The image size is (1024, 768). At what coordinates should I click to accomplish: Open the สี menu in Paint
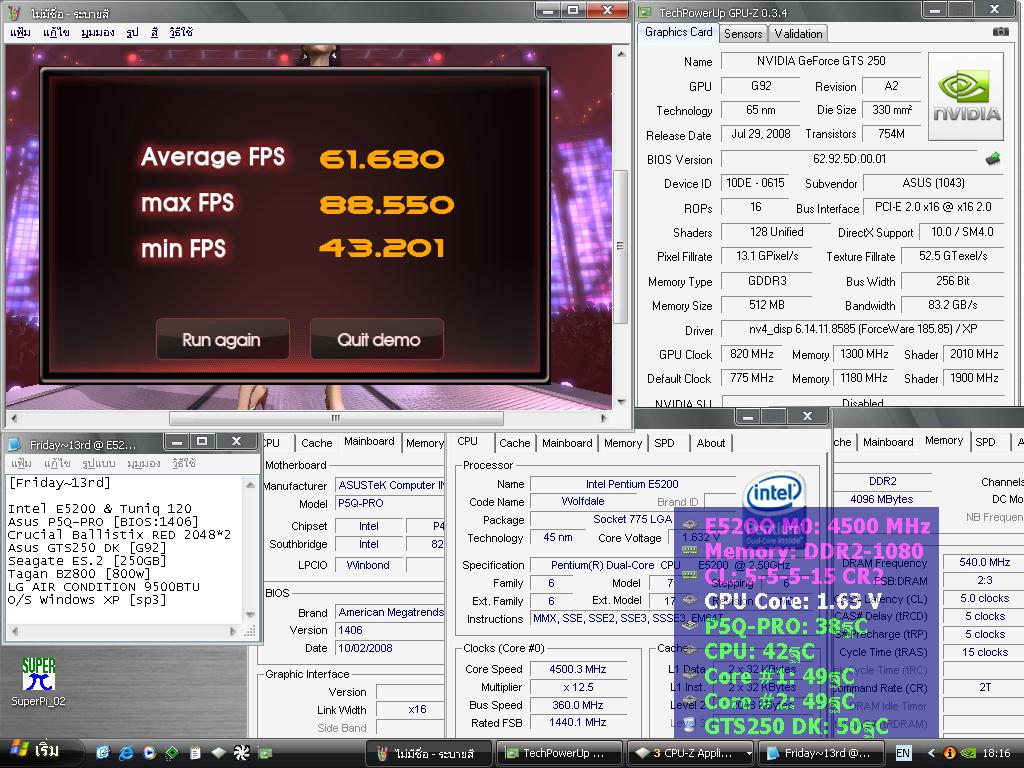(155, 32)
